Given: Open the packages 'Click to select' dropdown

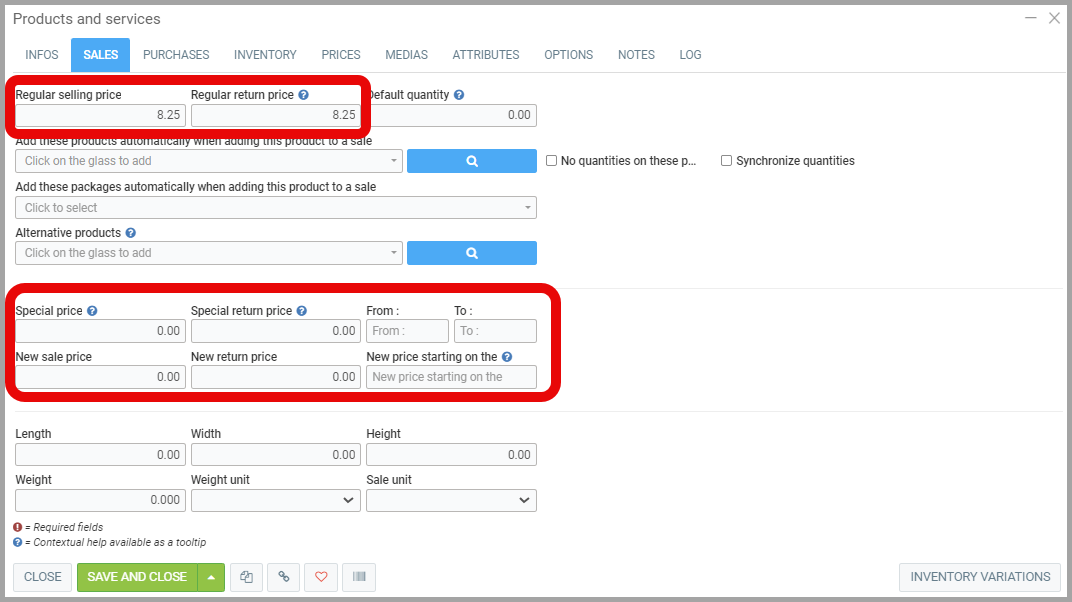Looking at the screenshot, I should point(275,208).
